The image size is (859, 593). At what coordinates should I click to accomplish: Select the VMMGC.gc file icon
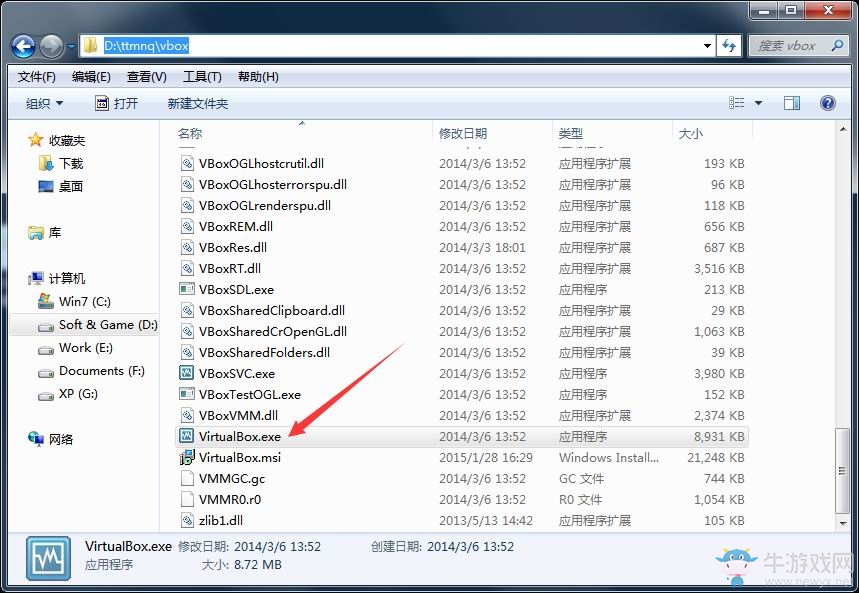click(187, 478)
